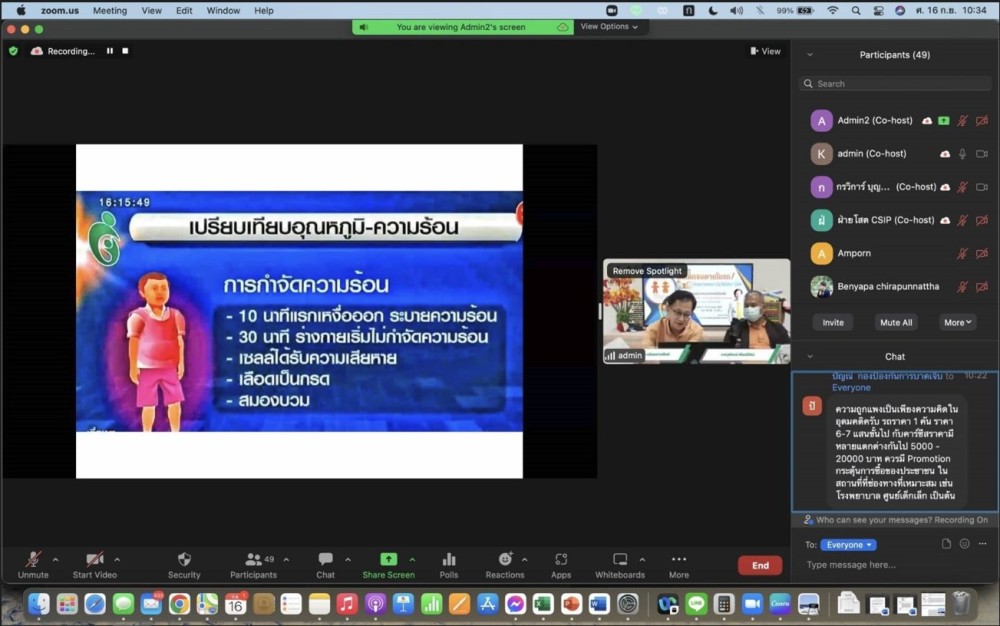The image size is (1000, 626).
Task: Open the Polls icon in toolbar
Action: point(449,560)
